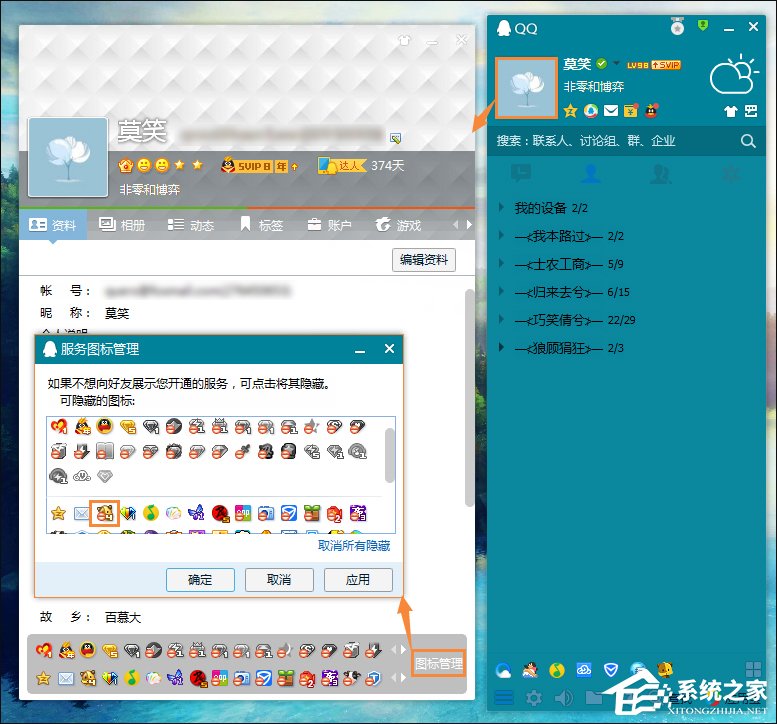Switch to the conversations tab in QQ
Image resolution: width=777 pixels, height=724 pixels.
[521, 173]
